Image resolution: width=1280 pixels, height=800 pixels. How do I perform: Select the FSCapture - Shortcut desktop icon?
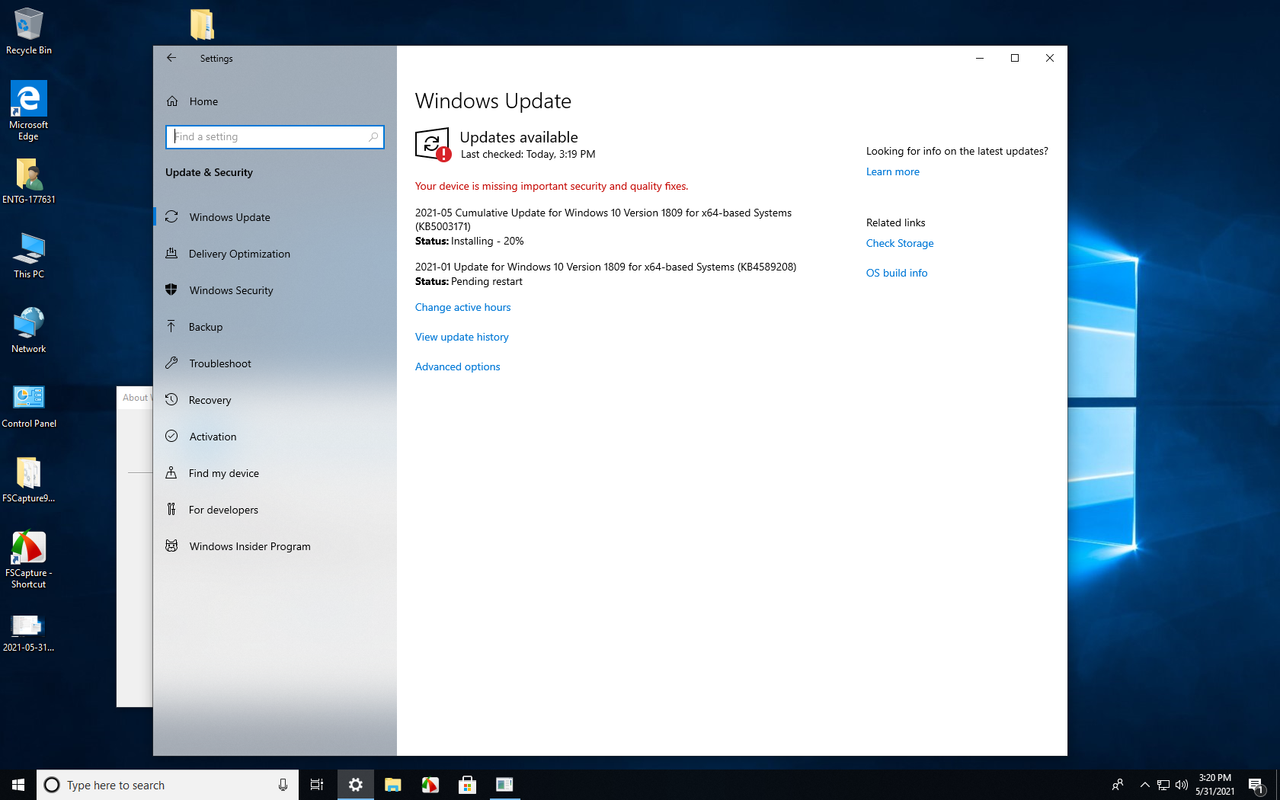[29, 560]
